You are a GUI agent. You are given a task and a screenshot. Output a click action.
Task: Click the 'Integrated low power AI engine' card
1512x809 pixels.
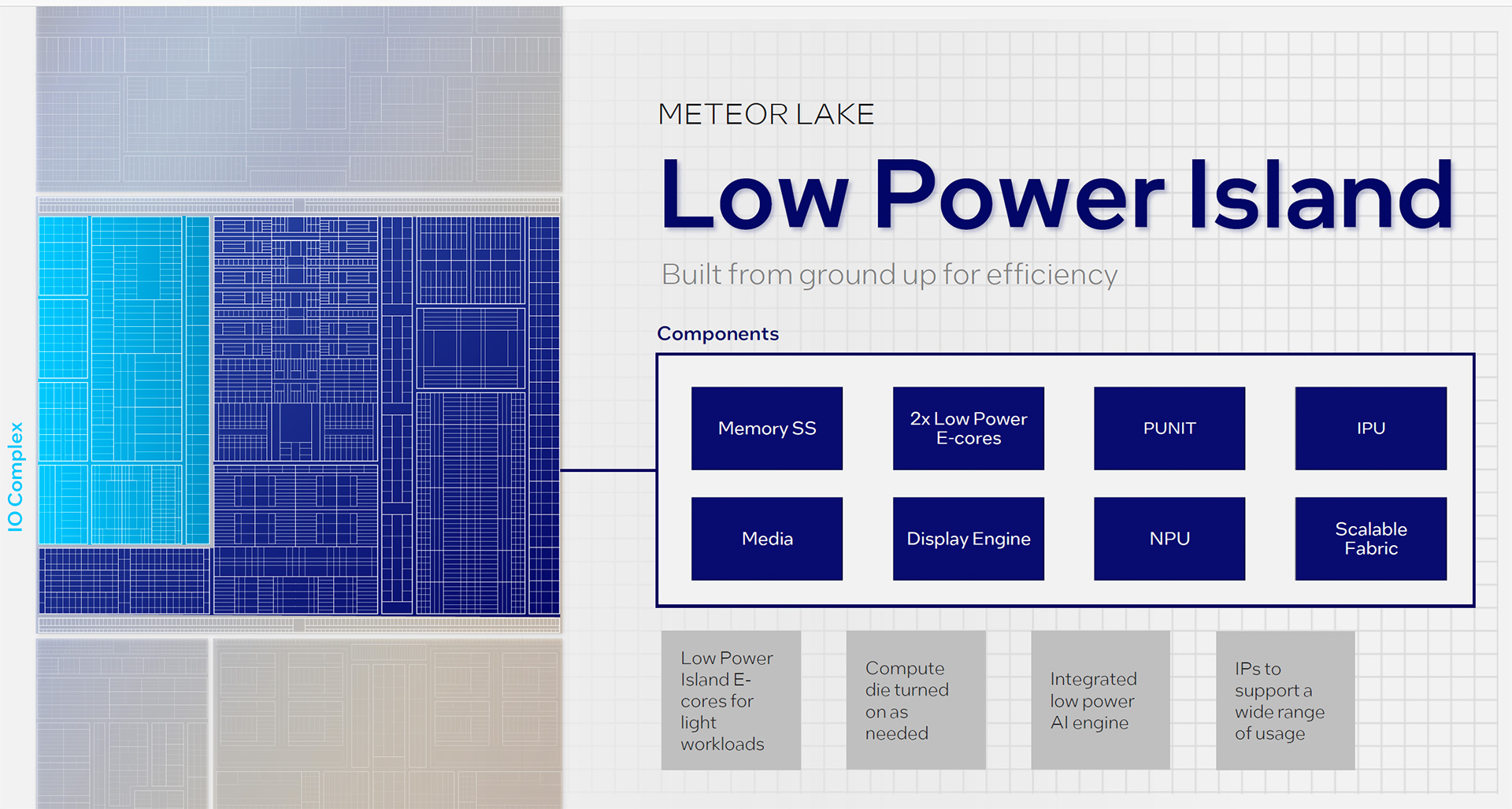point(1101,700)
